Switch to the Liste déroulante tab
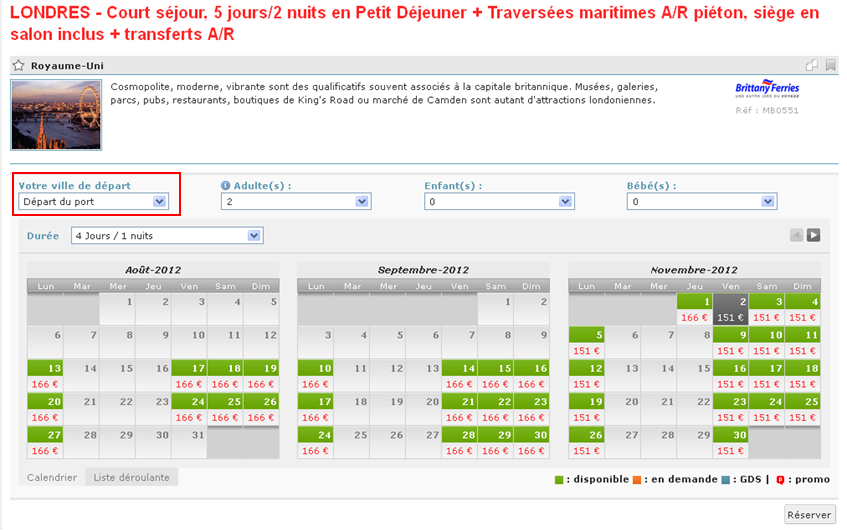 point(132,477)
